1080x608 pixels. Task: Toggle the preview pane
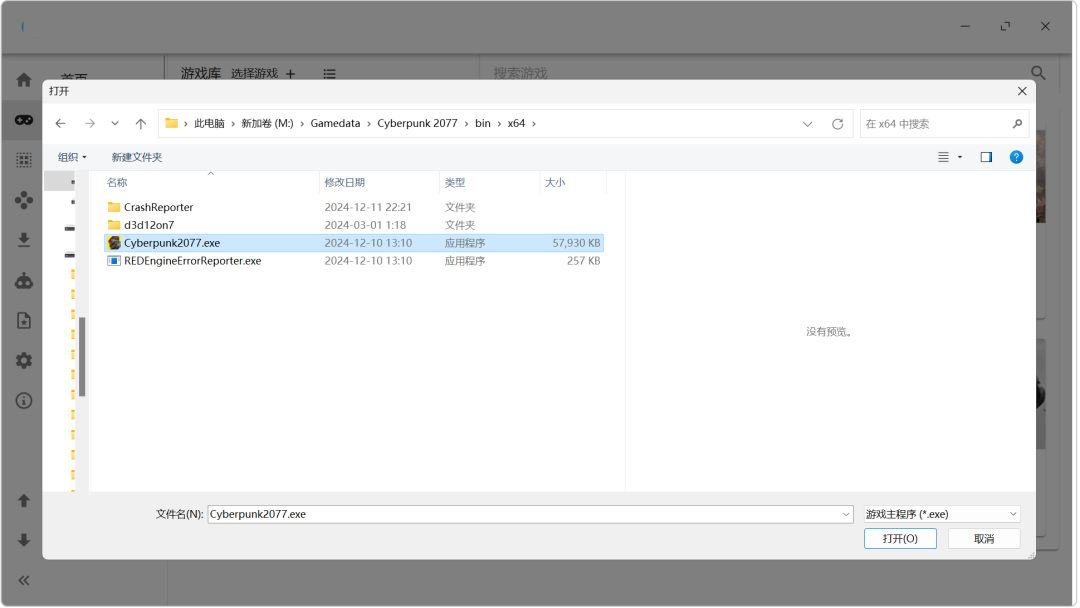(986, 157)
